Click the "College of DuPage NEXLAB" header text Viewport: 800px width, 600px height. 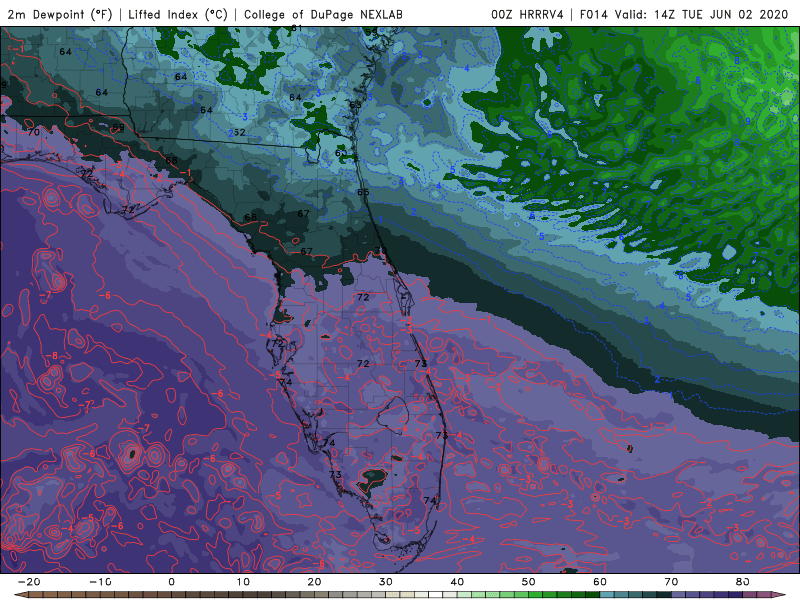pos(323,14)
